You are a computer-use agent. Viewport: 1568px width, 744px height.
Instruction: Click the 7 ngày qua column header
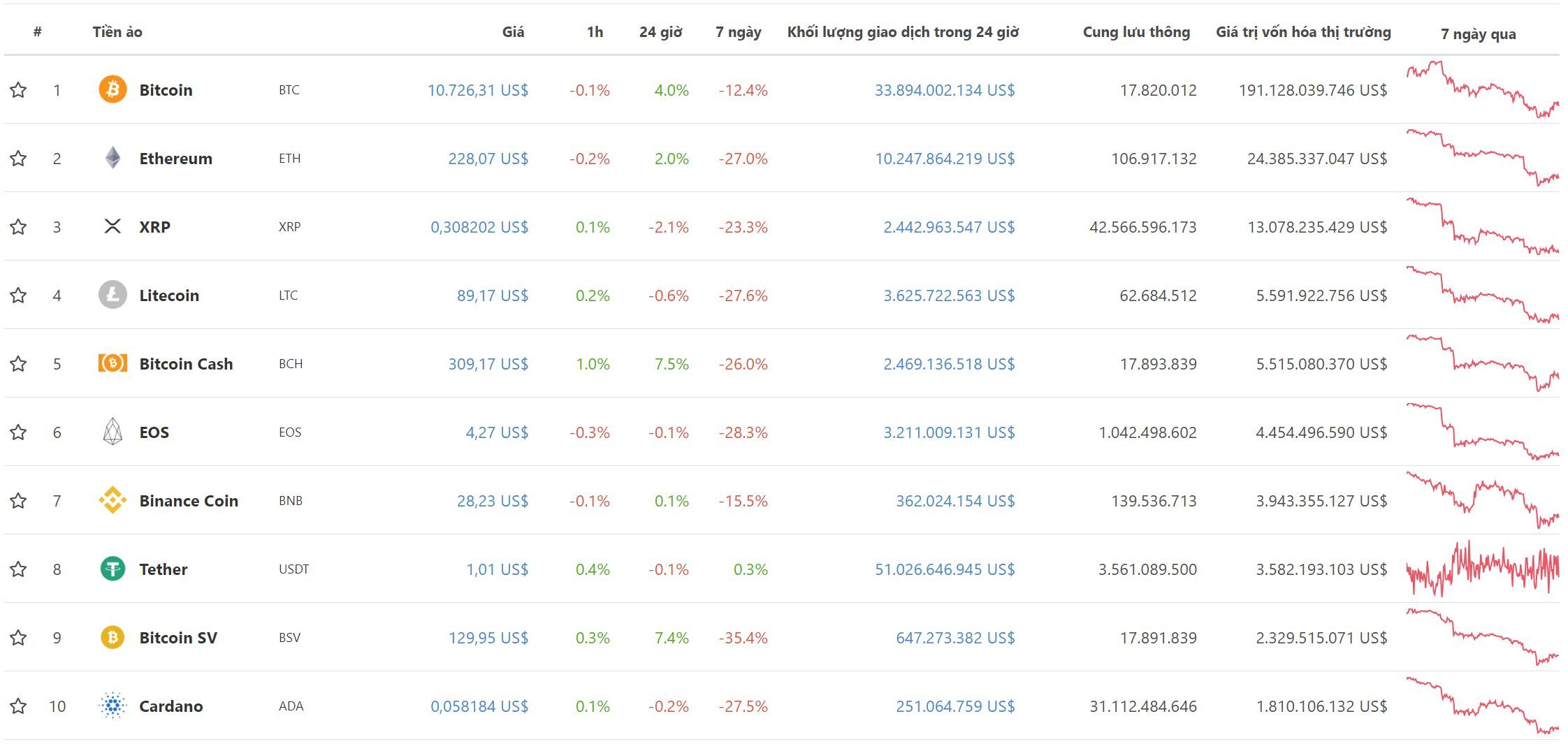point(1478,34)
